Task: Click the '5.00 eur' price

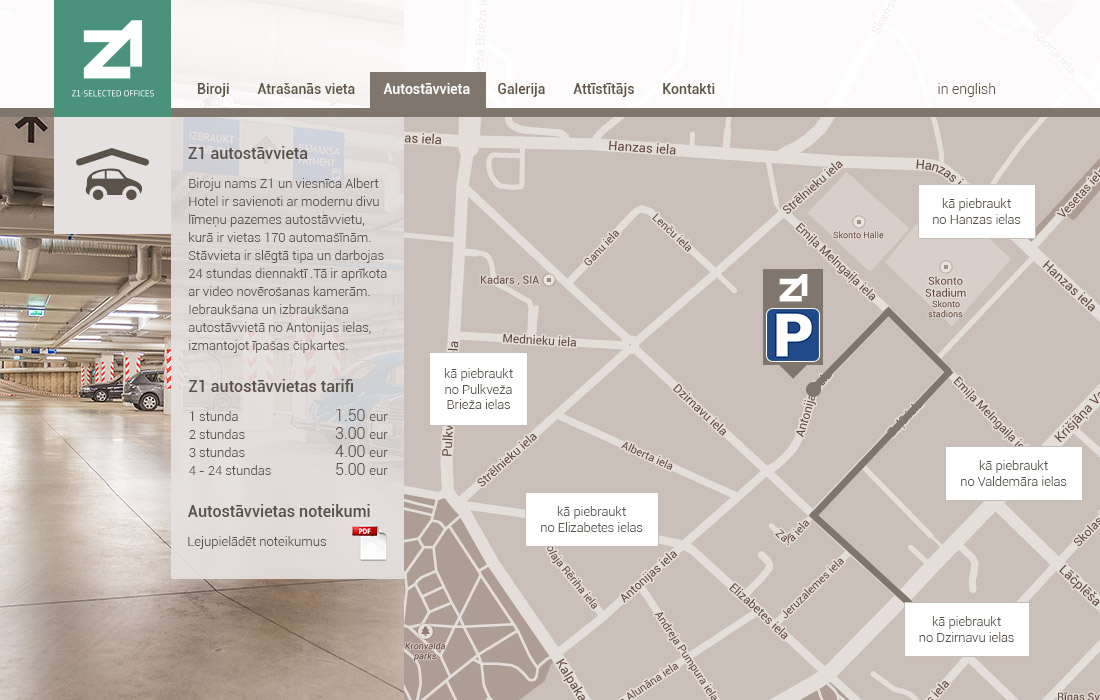Action: tap(361, 469)
